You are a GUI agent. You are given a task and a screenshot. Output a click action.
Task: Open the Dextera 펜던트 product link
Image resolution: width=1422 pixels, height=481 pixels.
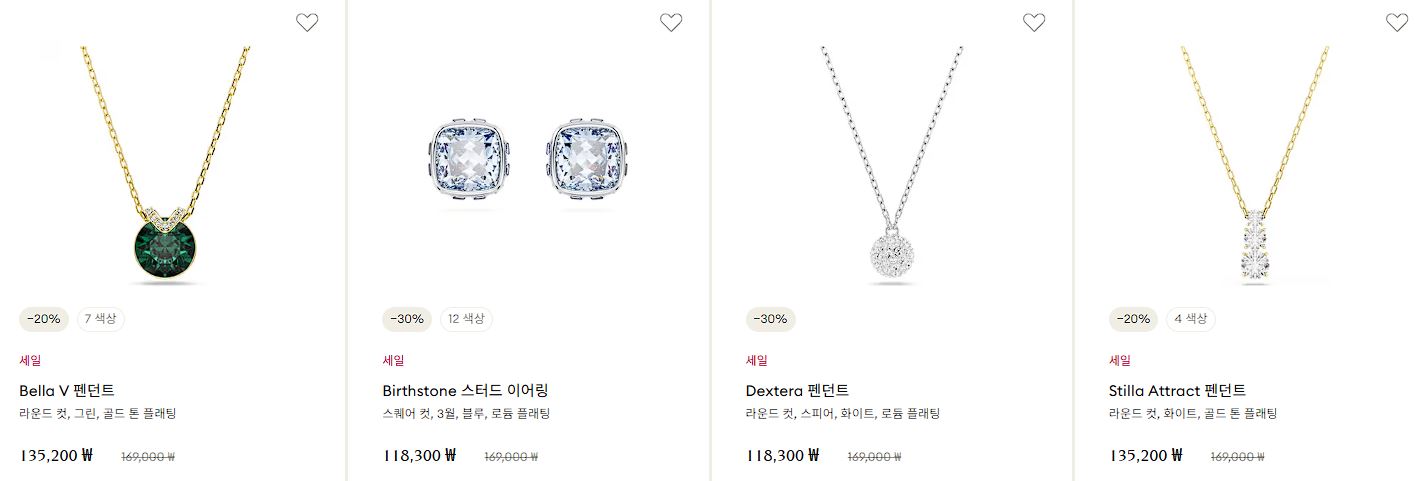point(797,390)
